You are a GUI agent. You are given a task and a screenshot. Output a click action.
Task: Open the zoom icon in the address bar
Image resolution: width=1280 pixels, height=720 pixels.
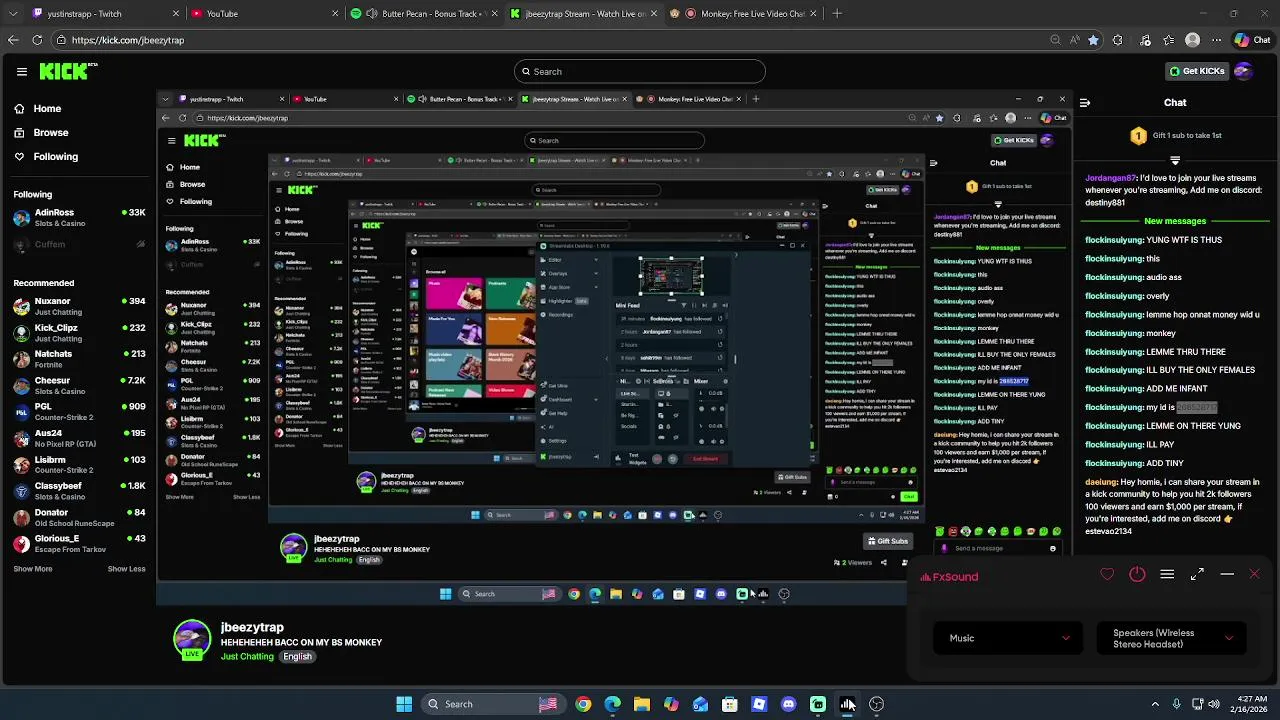pyautogui.click(x=1055, y=40)
